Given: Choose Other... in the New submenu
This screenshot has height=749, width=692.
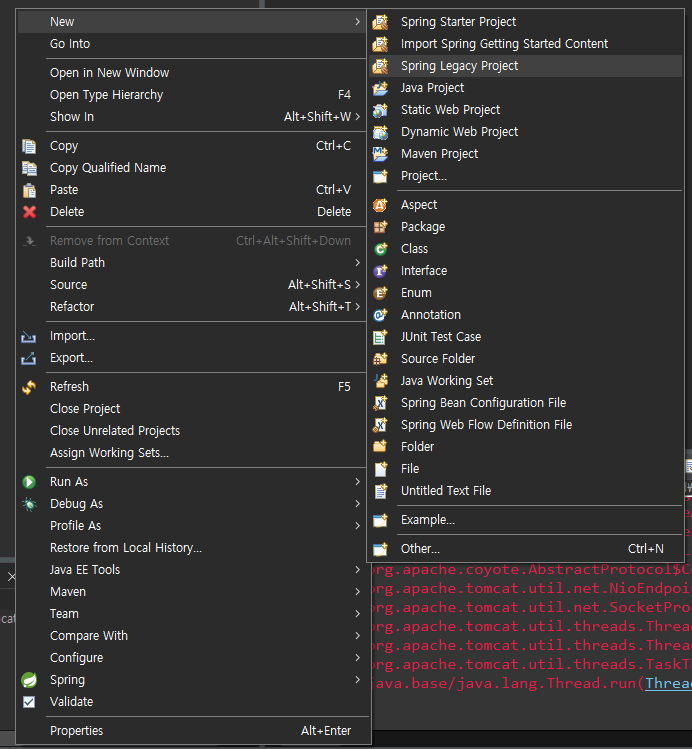Looking at the screenshot, I should tap(525, 549).
